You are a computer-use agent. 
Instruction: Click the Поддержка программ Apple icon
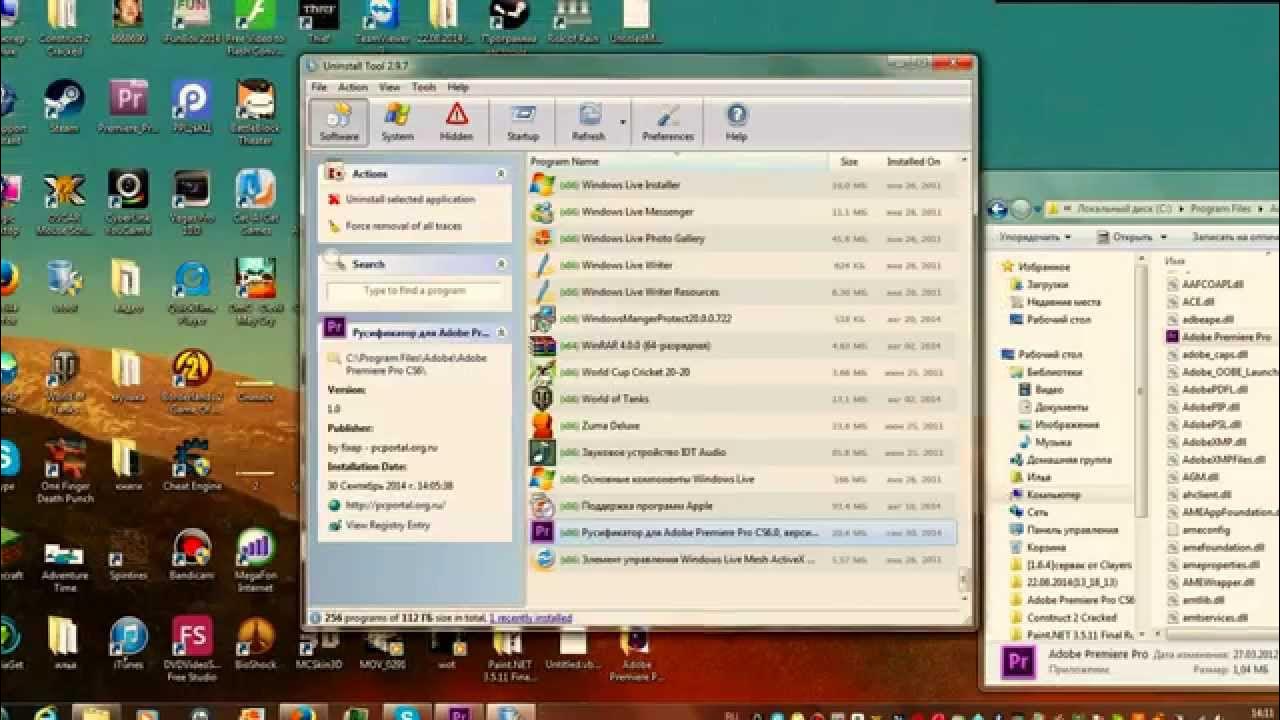coord(542,506)
